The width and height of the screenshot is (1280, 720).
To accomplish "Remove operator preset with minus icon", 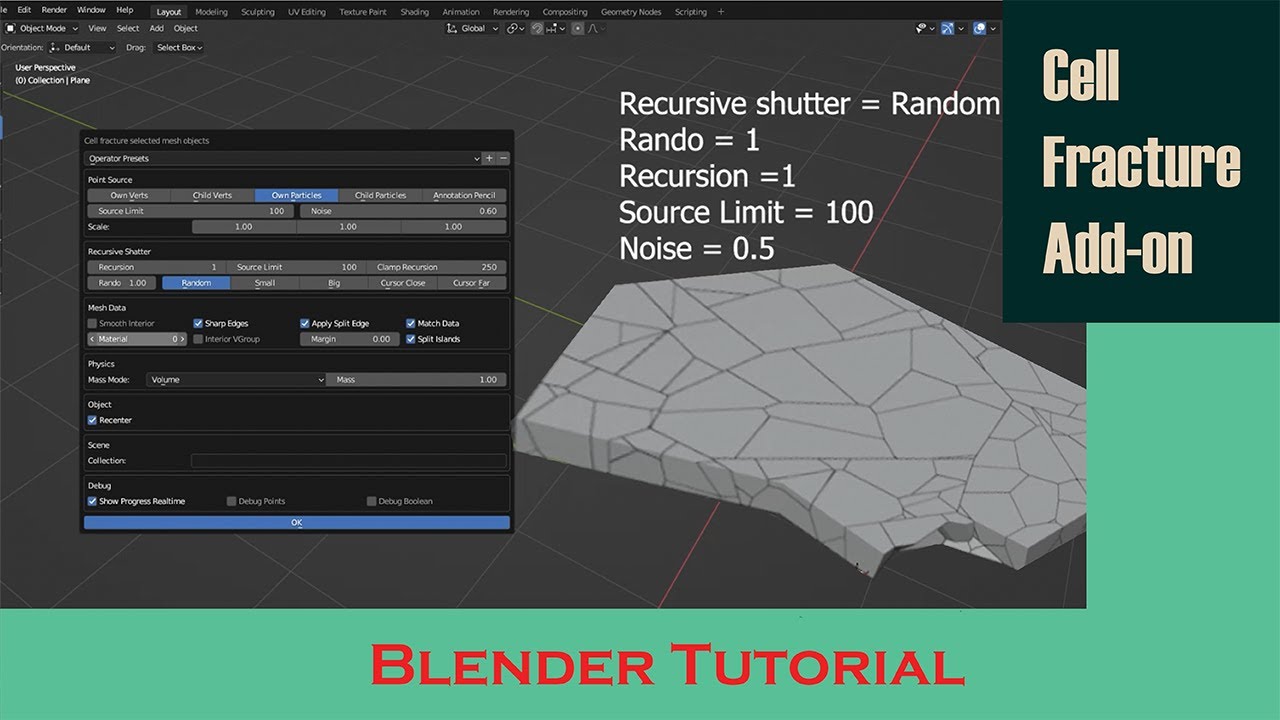I will coord(503,158).
